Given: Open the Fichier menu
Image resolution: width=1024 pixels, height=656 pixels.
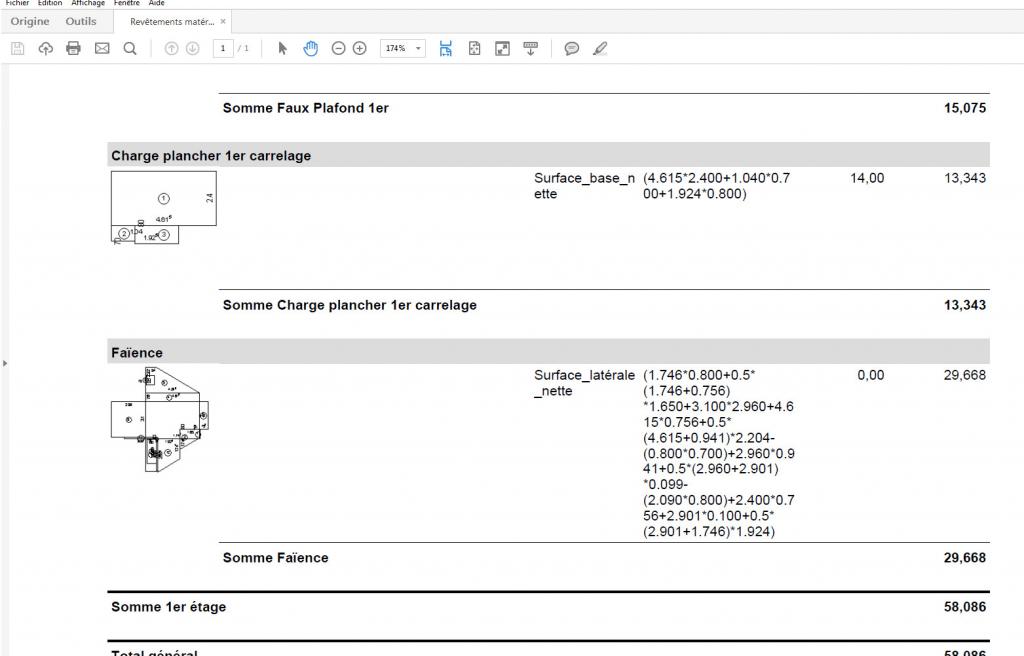Looking at the screenshot, I should point(17,3).
